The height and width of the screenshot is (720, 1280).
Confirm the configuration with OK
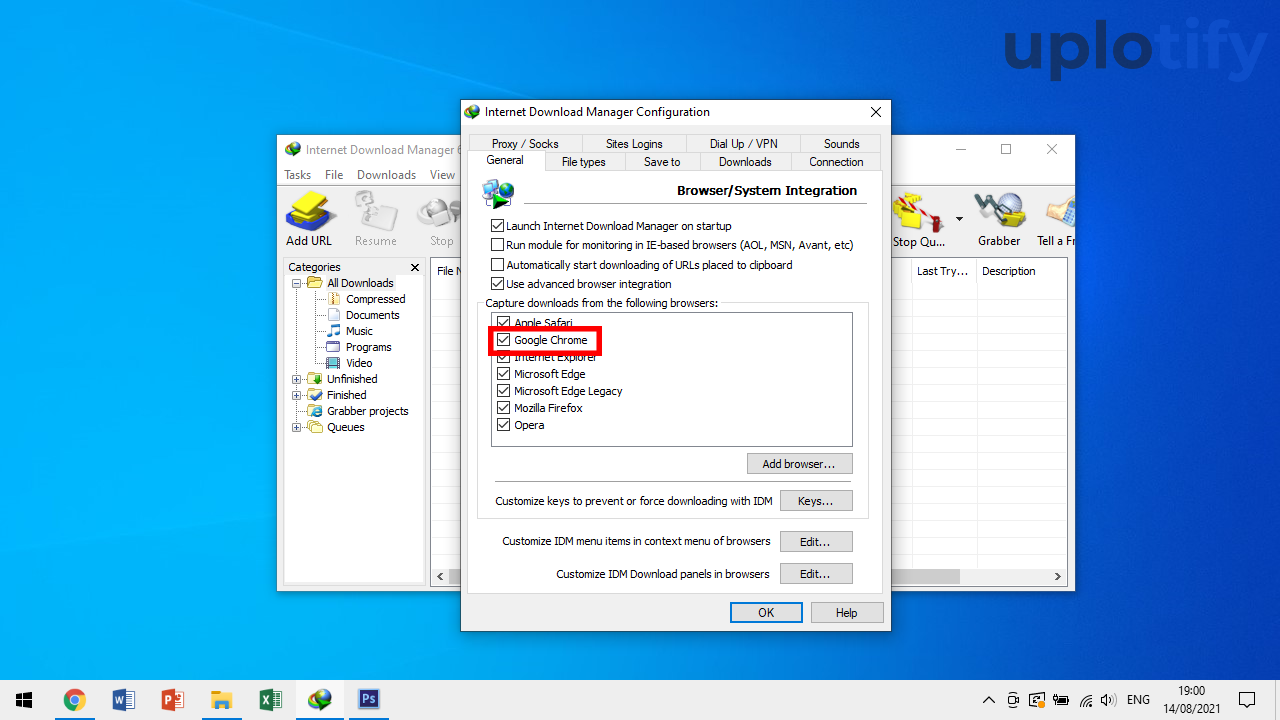(766, 613)
